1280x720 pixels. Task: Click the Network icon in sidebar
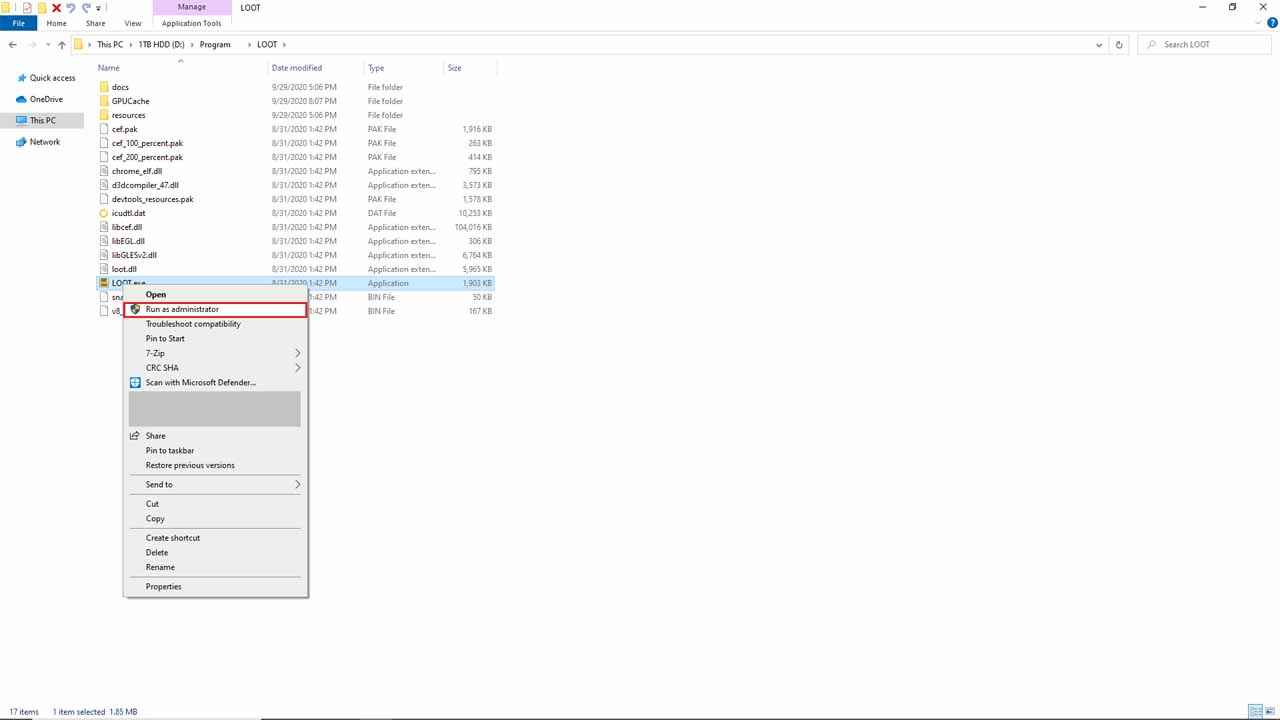(x=22, y=142)
